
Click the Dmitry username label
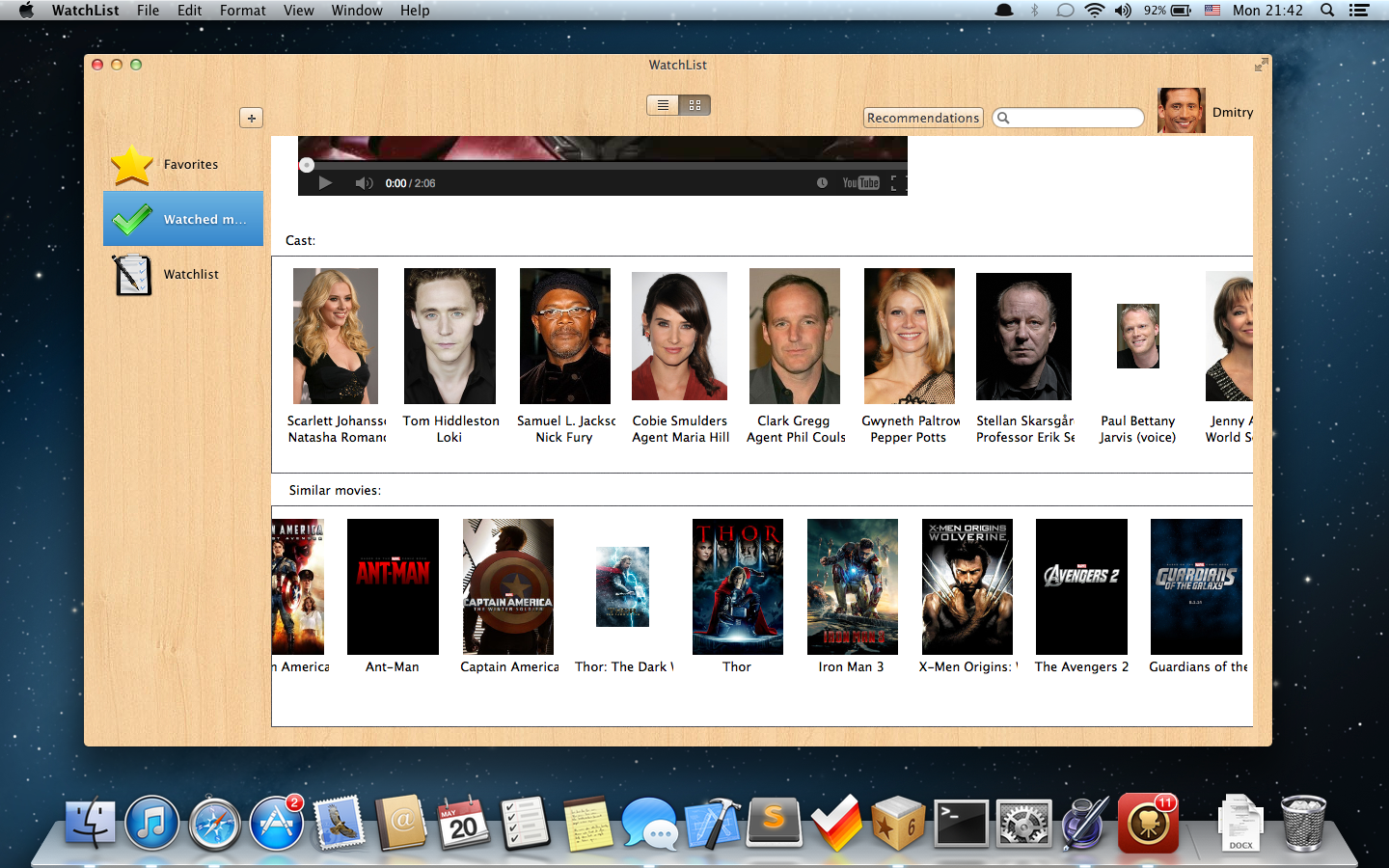pyautogui.click(x=1233, y=112)
